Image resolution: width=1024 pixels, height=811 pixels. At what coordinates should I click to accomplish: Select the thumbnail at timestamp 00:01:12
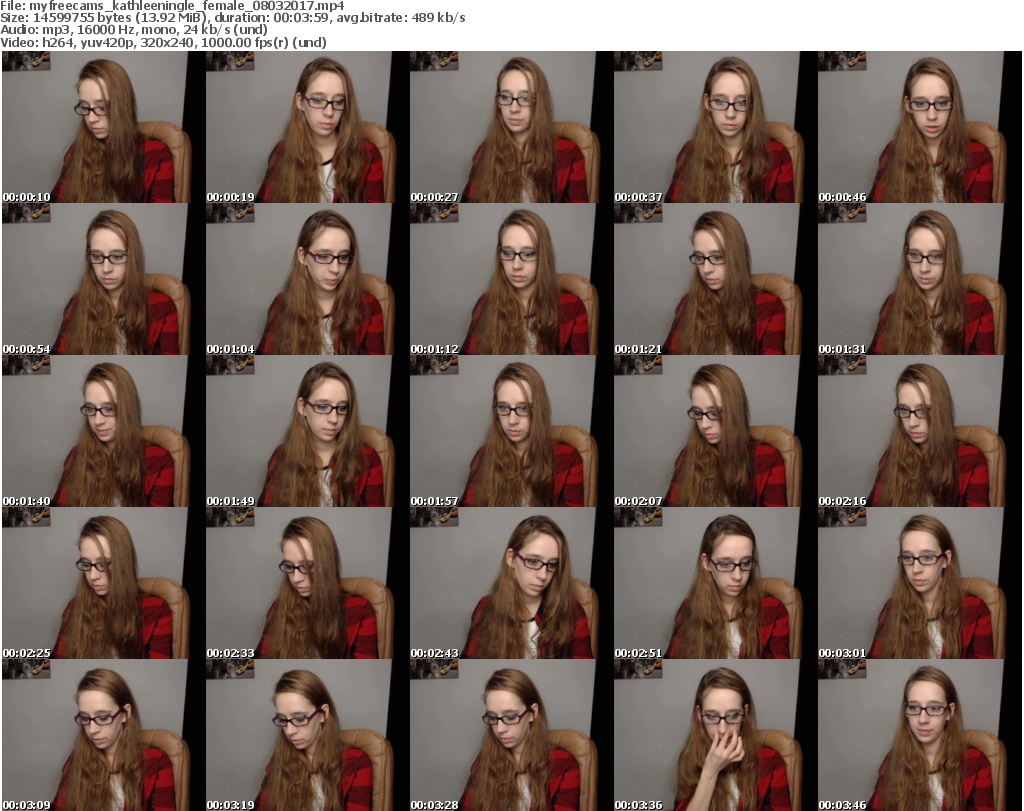(x=511, y=279)
